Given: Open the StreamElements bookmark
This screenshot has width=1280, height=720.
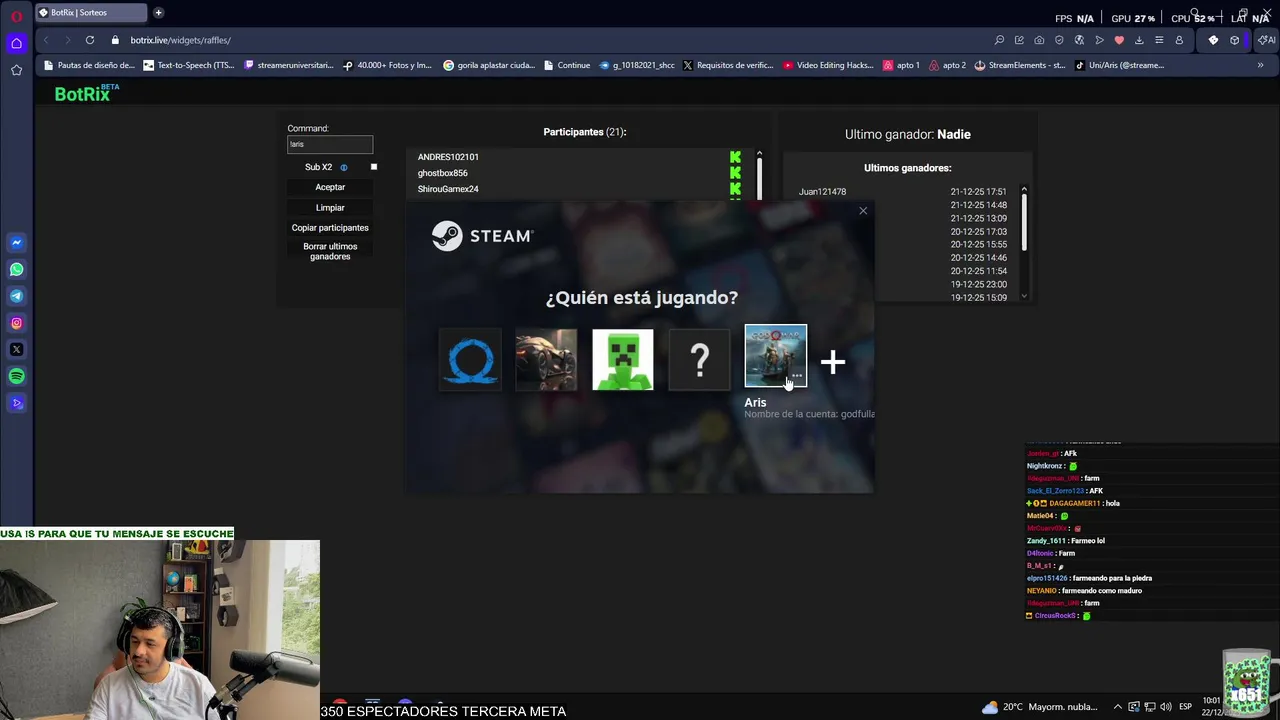Looking at the screenshot, I should click(1020, 65).
